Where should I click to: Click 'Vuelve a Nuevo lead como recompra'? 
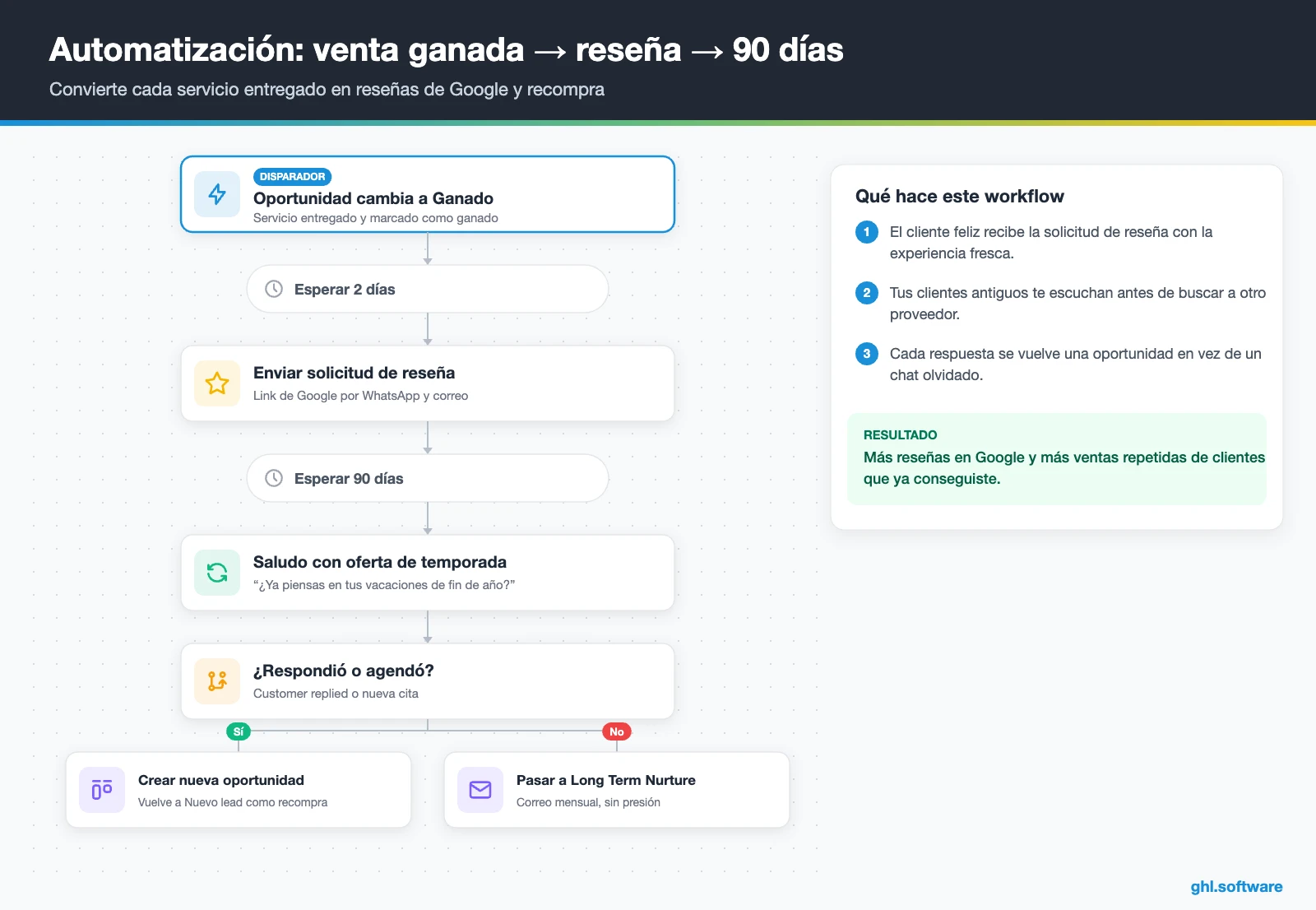pyautogui.click(x=233, y=802)
